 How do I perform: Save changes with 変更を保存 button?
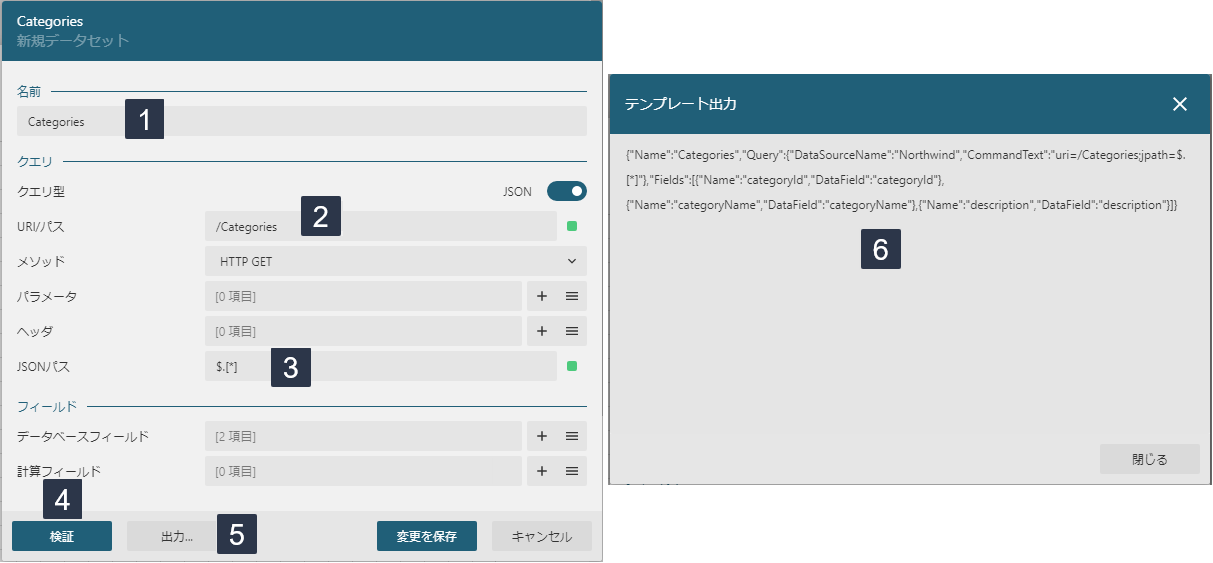pyautogui.click(x=426, y=536)
